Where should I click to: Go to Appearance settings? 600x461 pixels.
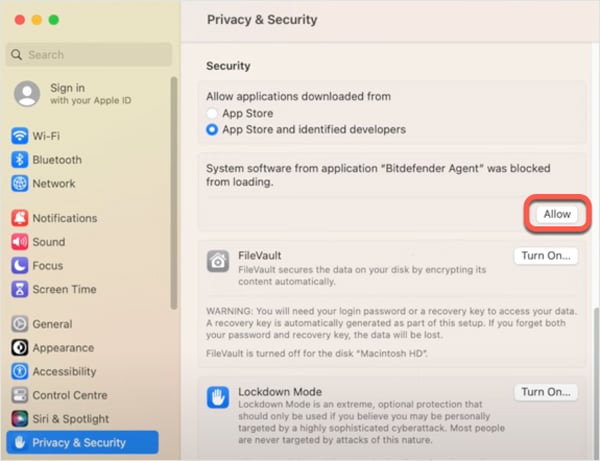pos(62,348)
